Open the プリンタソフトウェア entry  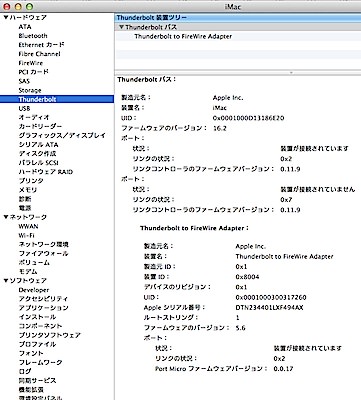click(x=49, y=335)
